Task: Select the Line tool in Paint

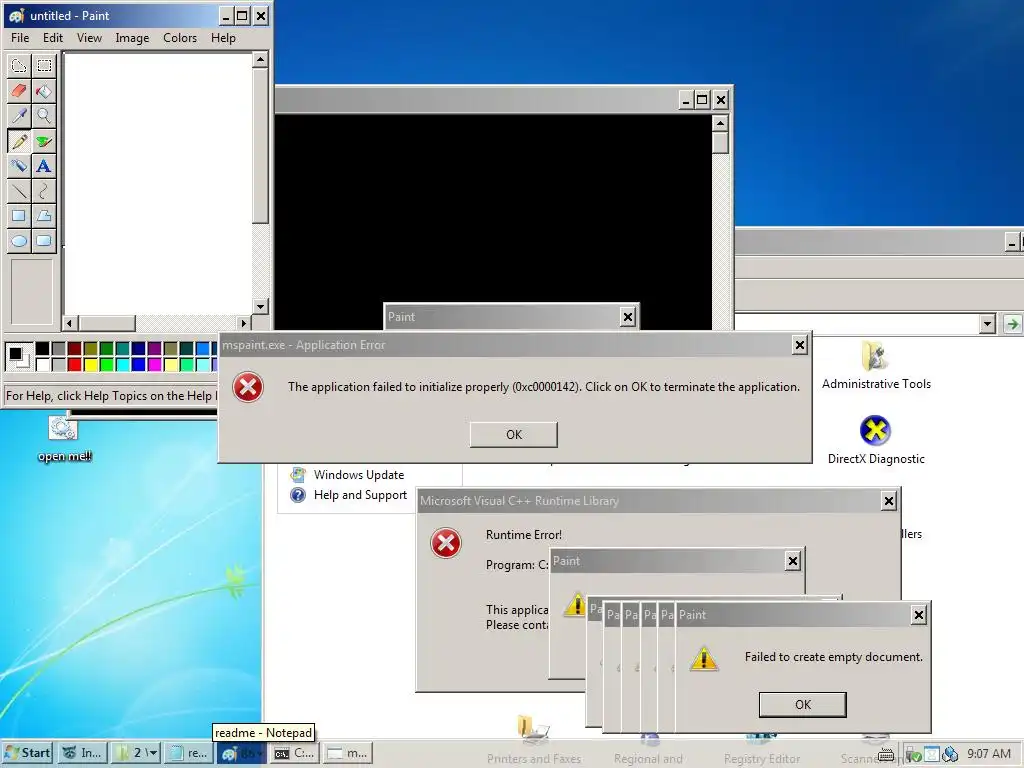Action: tap(19, 191)
